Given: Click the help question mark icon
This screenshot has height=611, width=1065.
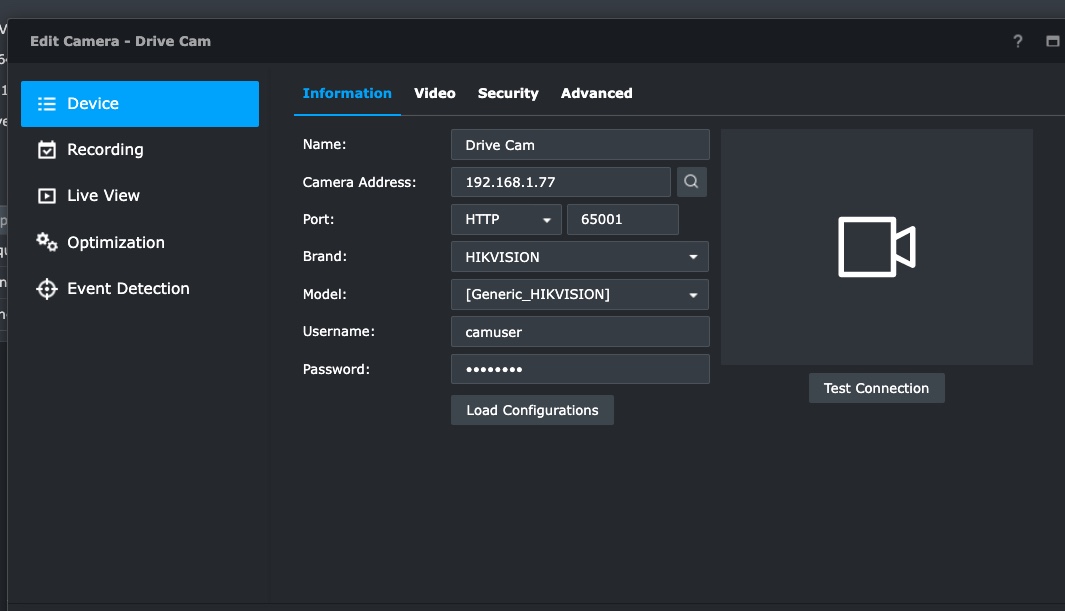Looking at the screenshot, I should 1018,41.
